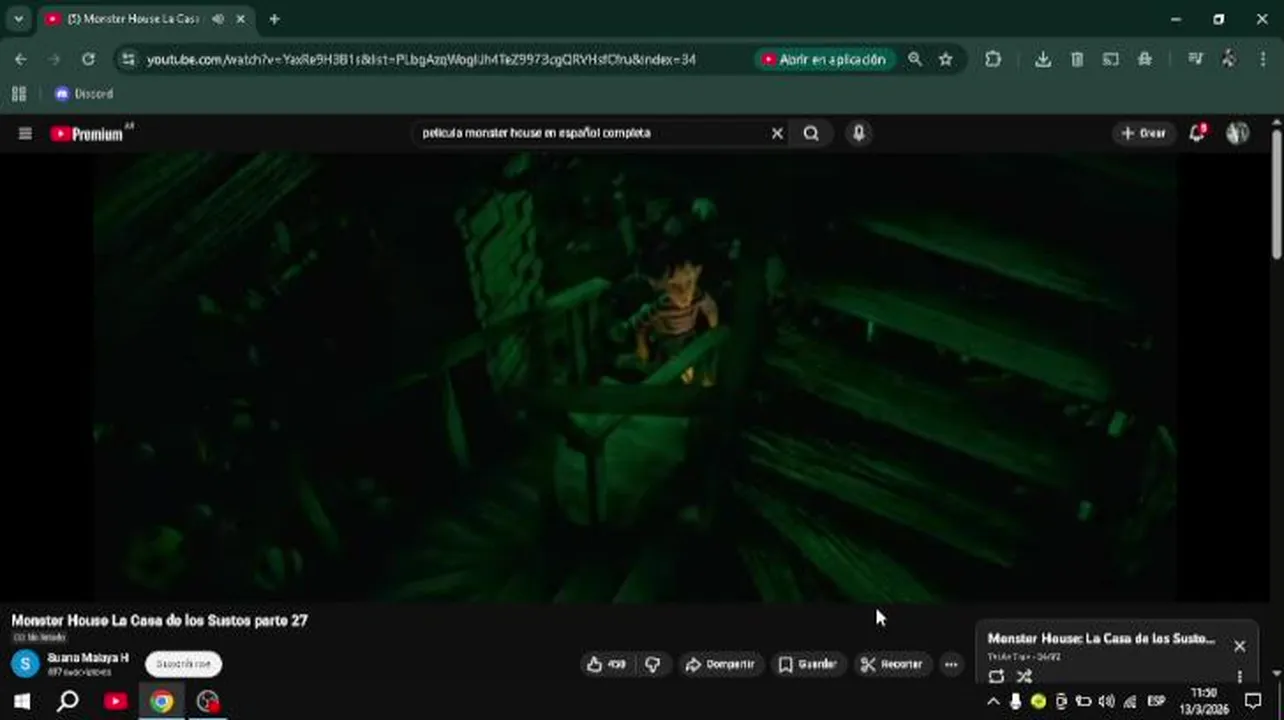
Task: Open Windows taskbar search
Action: (68, 701)
